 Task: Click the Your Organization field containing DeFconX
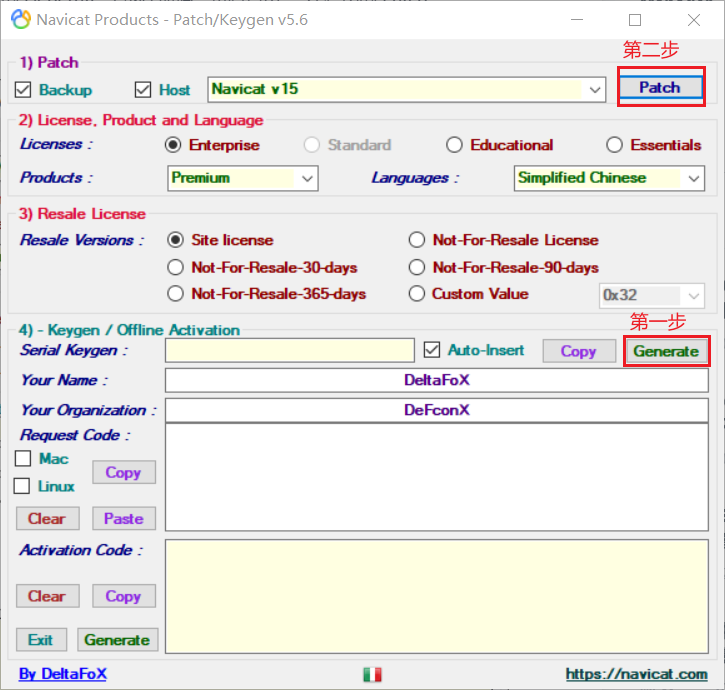tap(436, 410)
